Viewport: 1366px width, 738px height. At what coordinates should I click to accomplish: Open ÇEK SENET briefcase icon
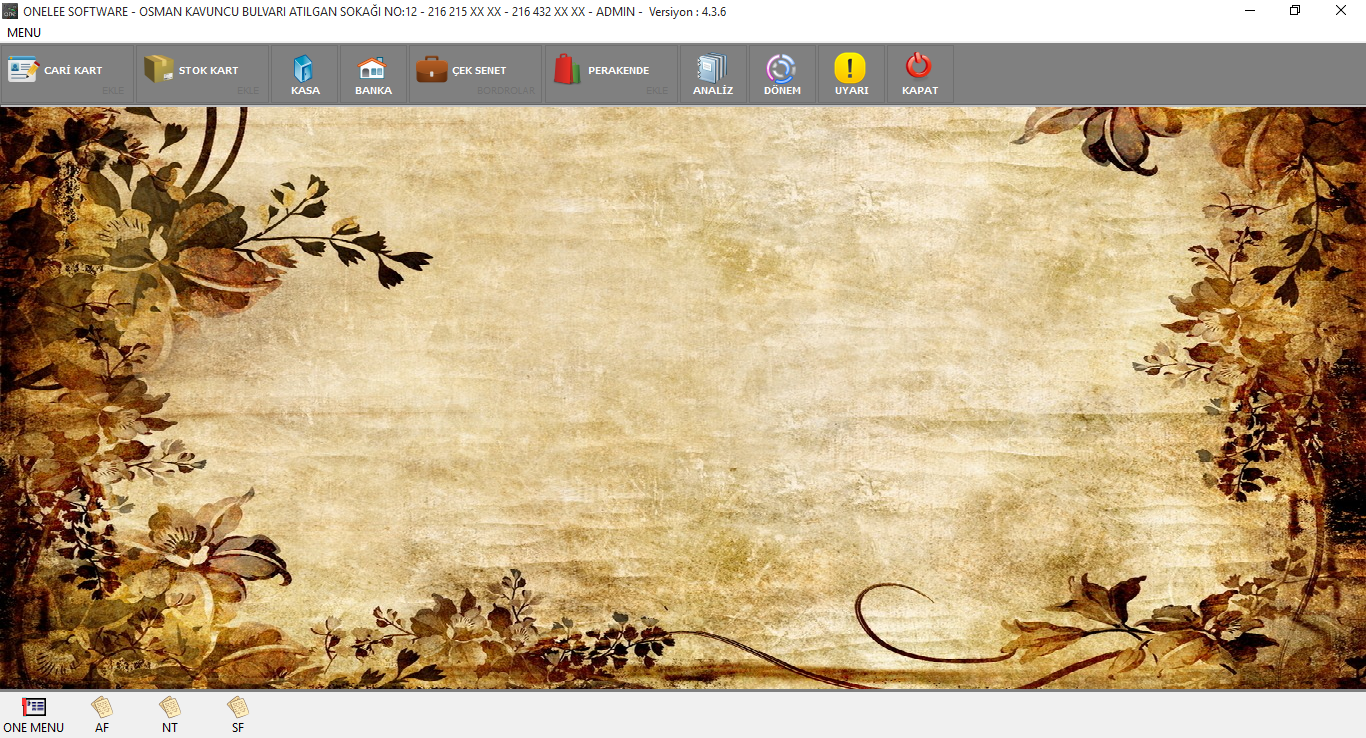pyautogui.click(x=432, y=69)
